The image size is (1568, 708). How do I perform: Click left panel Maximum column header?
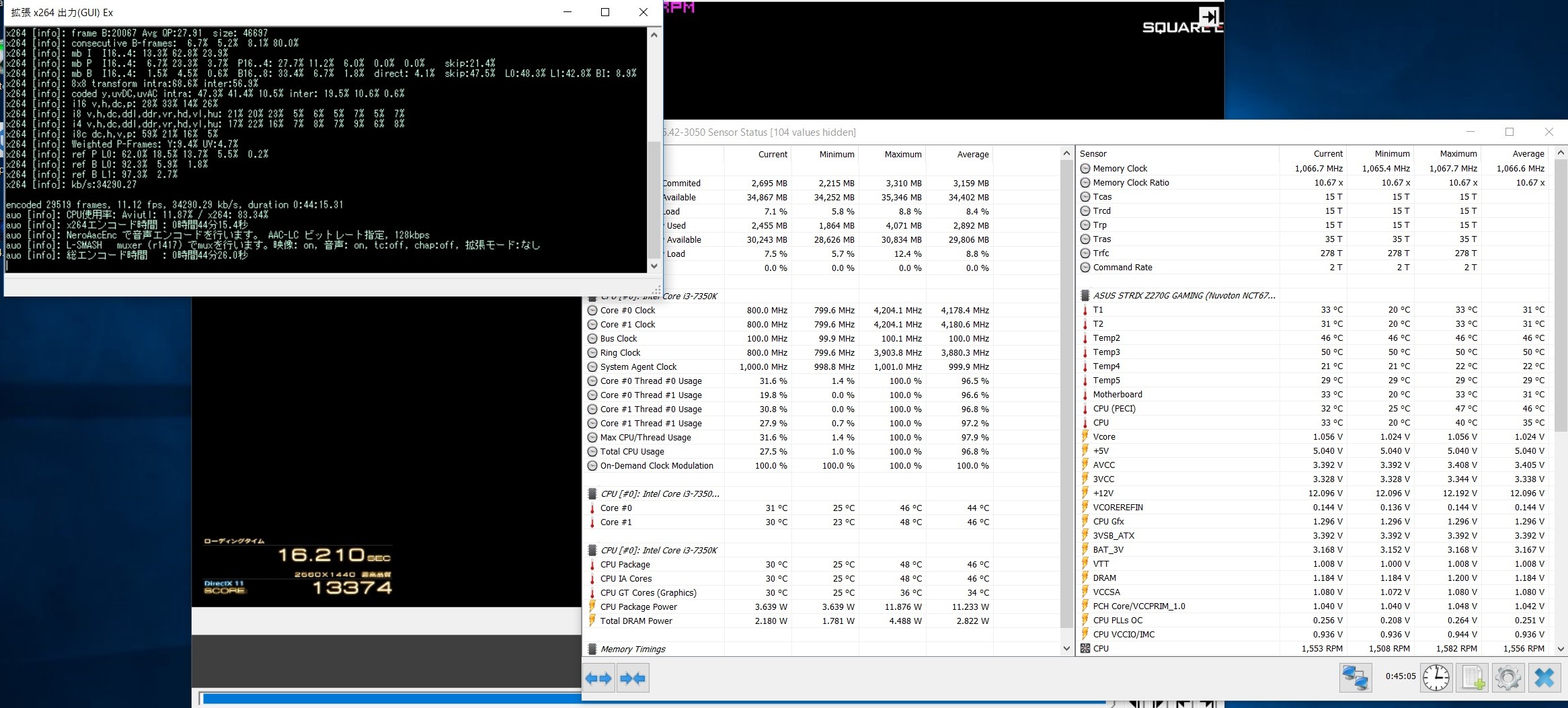click(x=892, y=154)
